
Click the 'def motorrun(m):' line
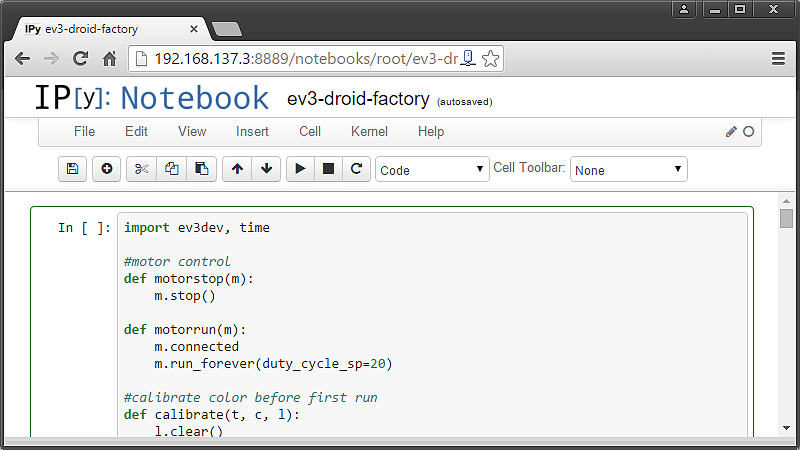click(x=185, y=330)
